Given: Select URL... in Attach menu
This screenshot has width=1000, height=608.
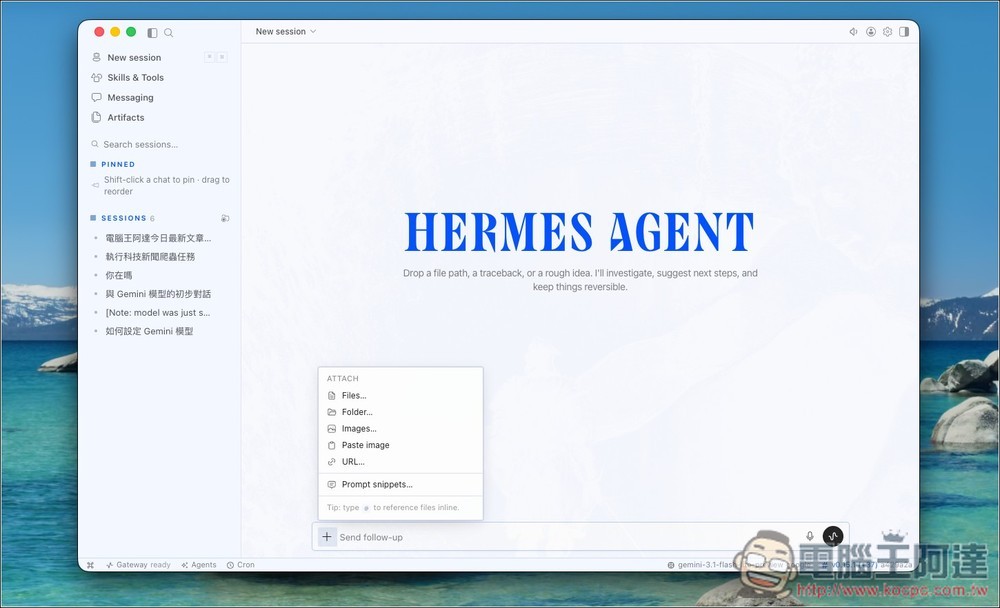Looking at the screenshot, I should (400, 462).
